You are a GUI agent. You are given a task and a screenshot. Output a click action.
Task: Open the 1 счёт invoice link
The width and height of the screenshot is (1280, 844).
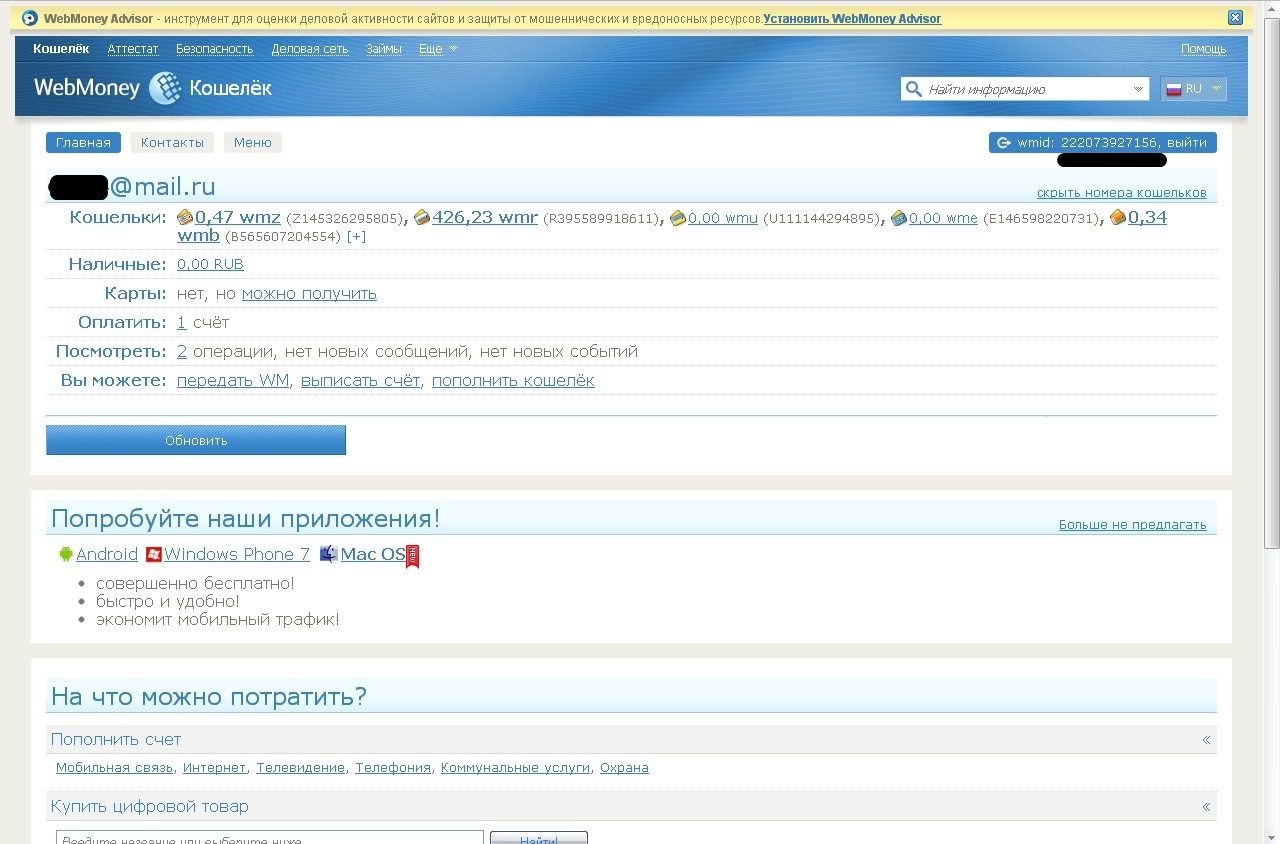click(x=182, y=323)
